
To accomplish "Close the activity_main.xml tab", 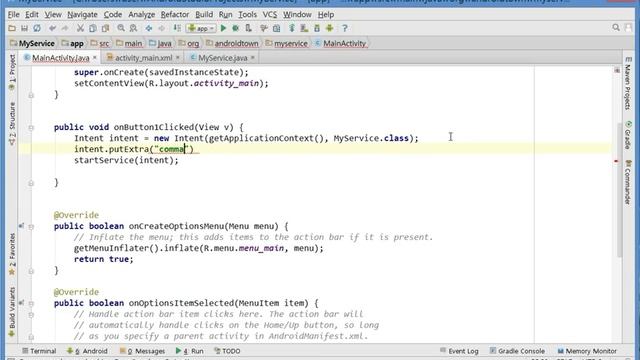I will pos(178,58).
